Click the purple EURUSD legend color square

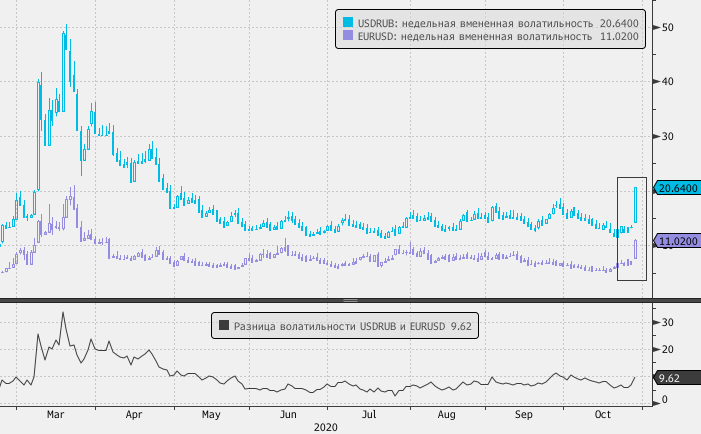[348, 36]
